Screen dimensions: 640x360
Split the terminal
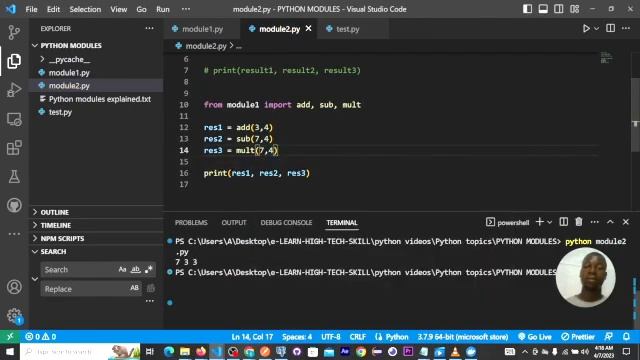point(564,222)
